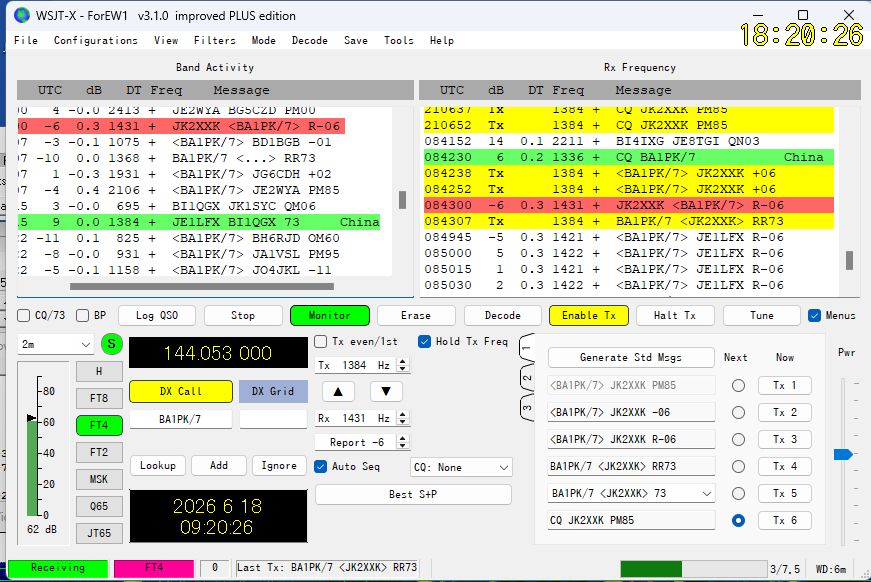Click the Rx Frequency vertical scrollbar thumb

click(x=849, y=260)
